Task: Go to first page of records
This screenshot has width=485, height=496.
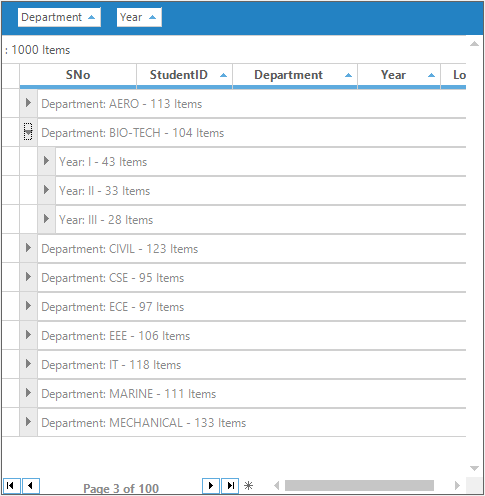Action: 11,485
